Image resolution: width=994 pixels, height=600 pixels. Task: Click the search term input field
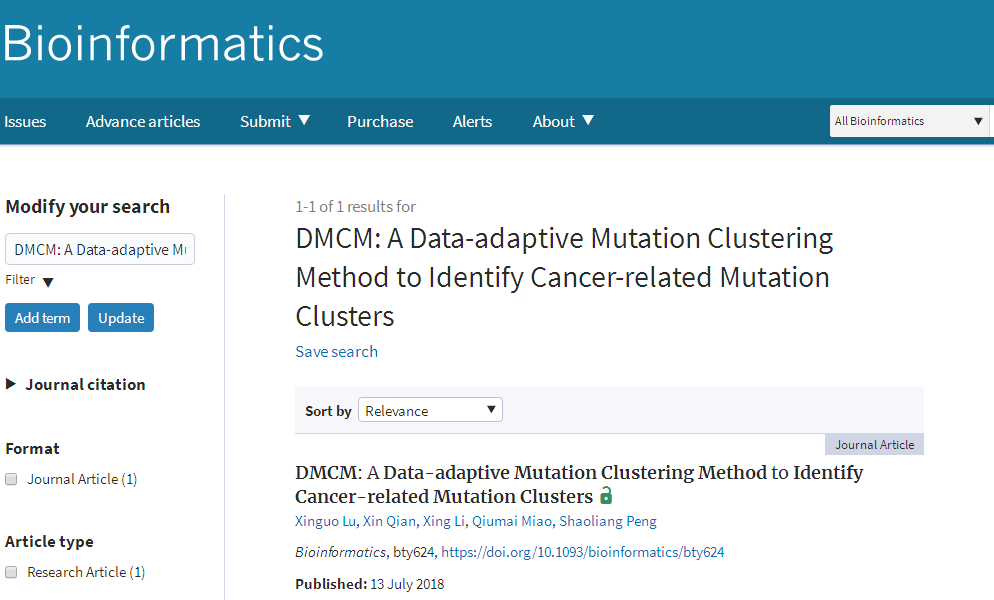click(100, 250)
